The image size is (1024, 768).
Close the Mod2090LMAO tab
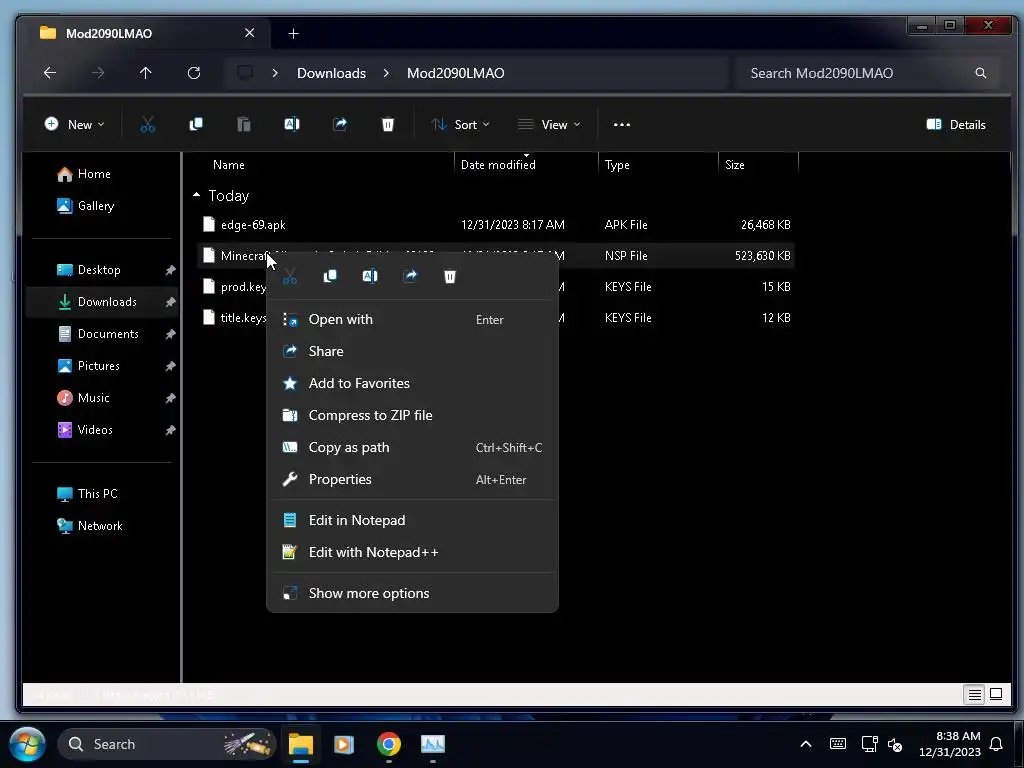tap(249, 33)
